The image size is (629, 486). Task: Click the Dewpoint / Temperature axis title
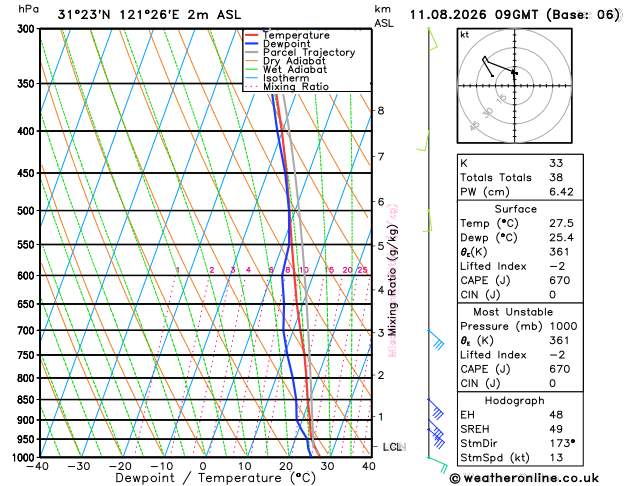point(215,478)
